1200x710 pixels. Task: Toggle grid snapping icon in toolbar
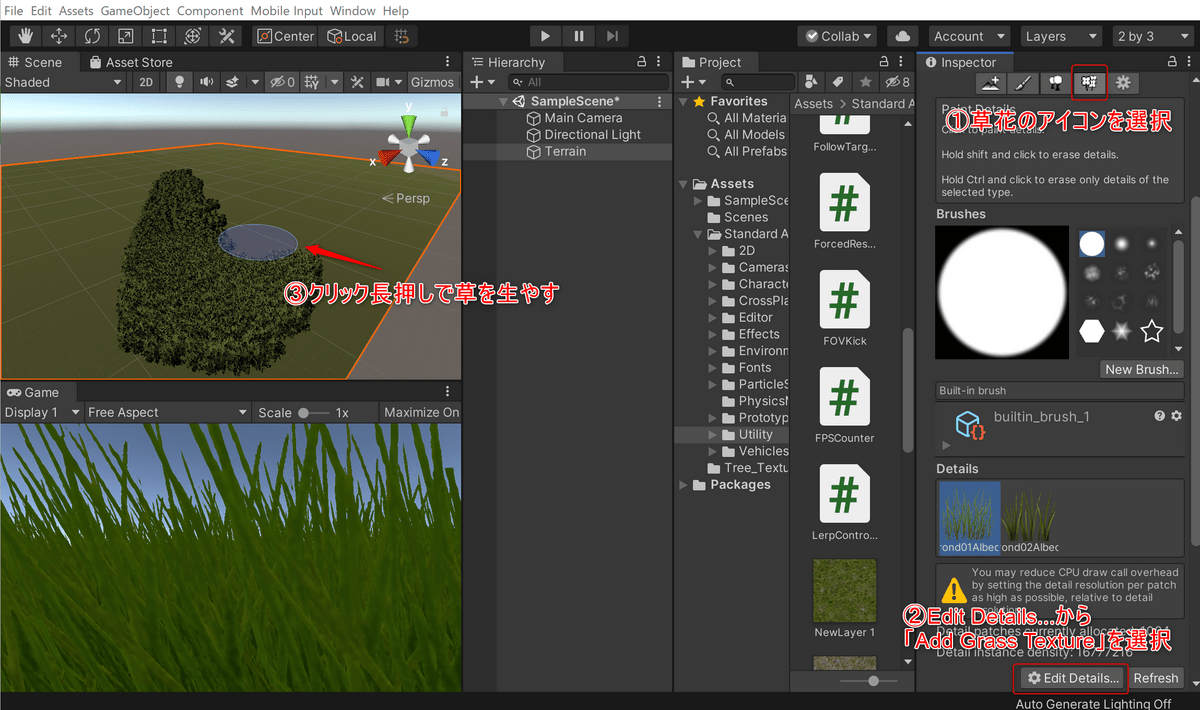coord(402,36)
